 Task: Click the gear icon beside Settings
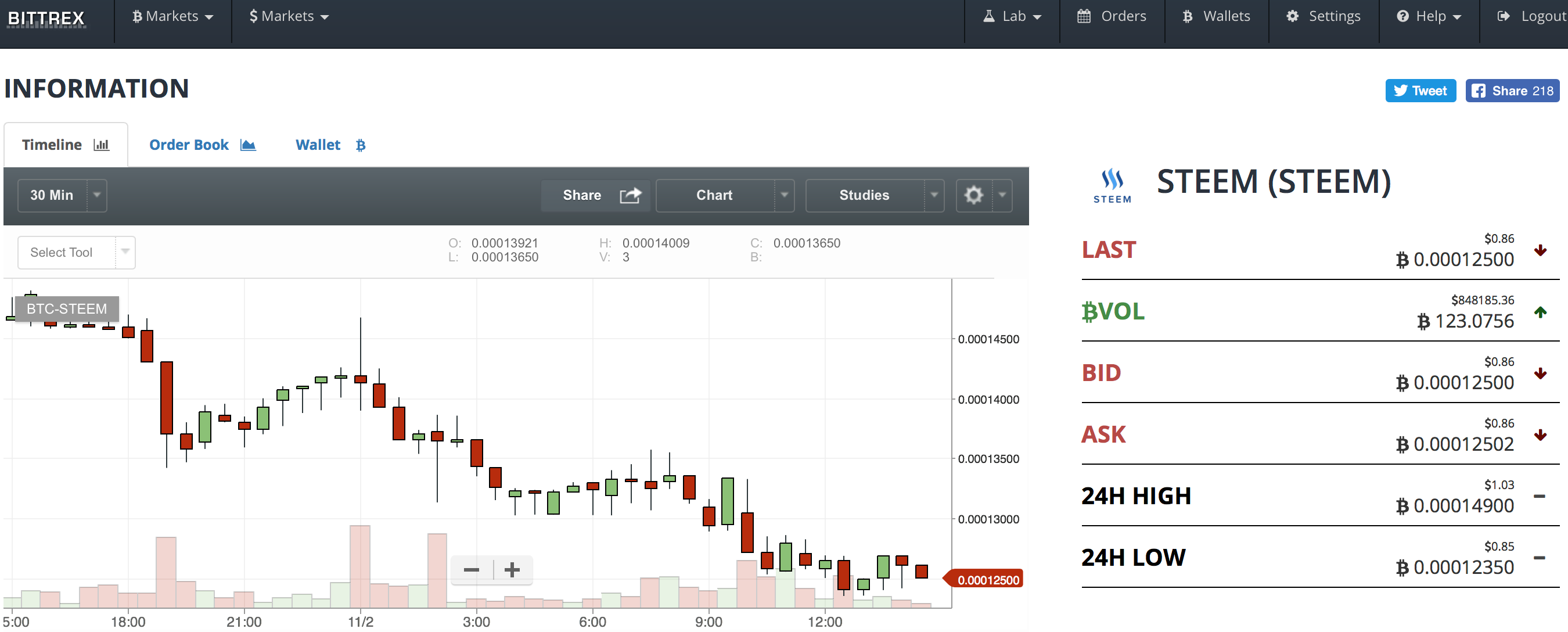(x=1293, y=16)
